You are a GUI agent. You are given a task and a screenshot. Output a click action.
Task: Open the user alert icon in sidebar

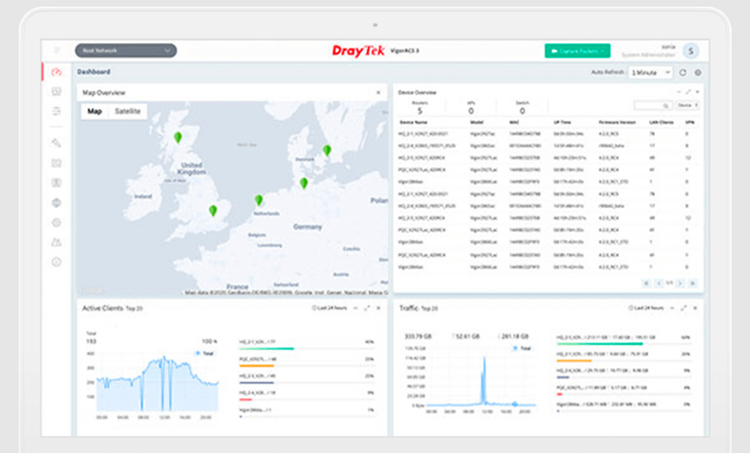tap(56, 243)
